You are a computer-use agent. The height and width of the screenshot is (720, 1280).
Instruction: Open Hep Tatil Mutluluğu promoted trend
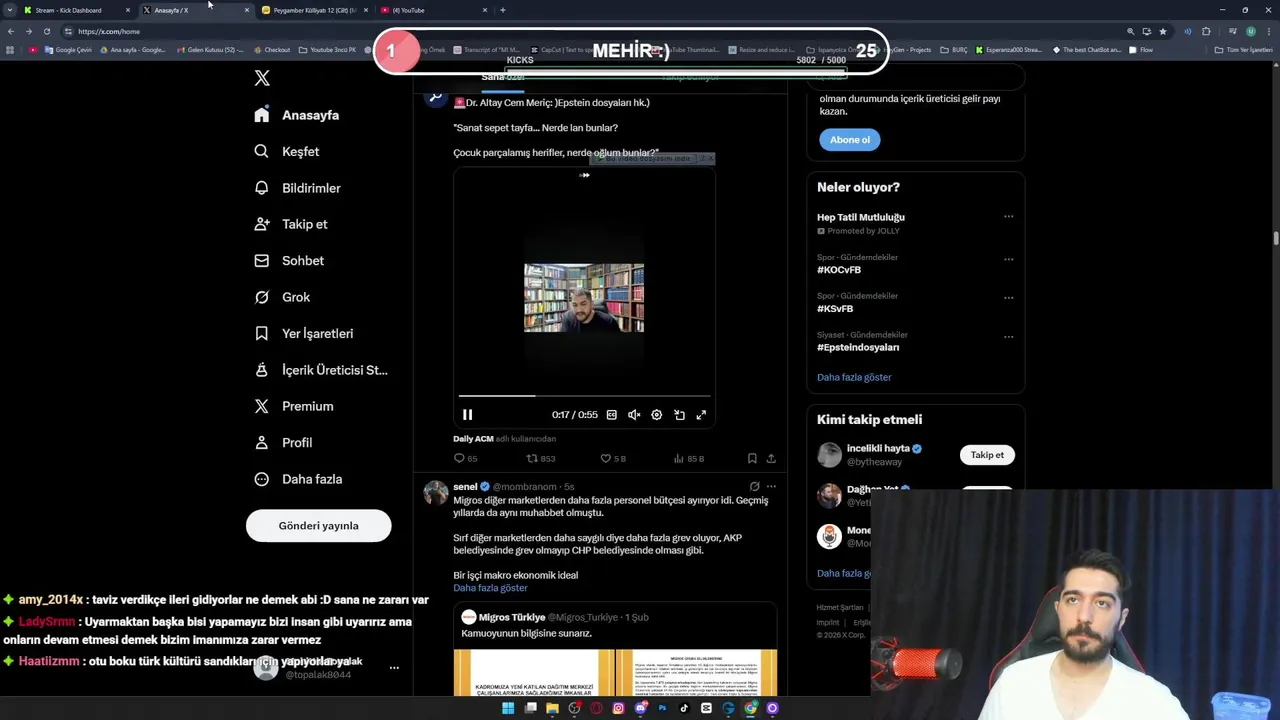tap(861, 217)
